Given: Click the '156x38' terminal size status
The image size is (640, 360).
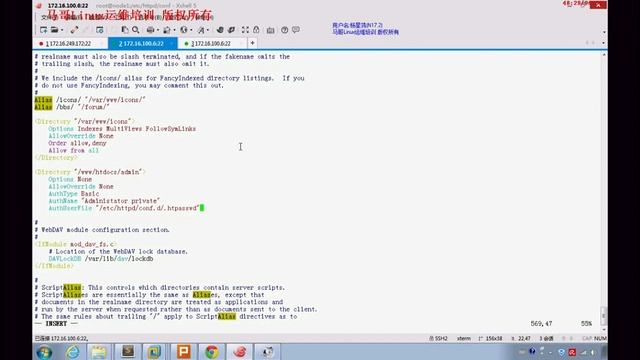Looking at the screenshot, I should click(x=491, y=338).
